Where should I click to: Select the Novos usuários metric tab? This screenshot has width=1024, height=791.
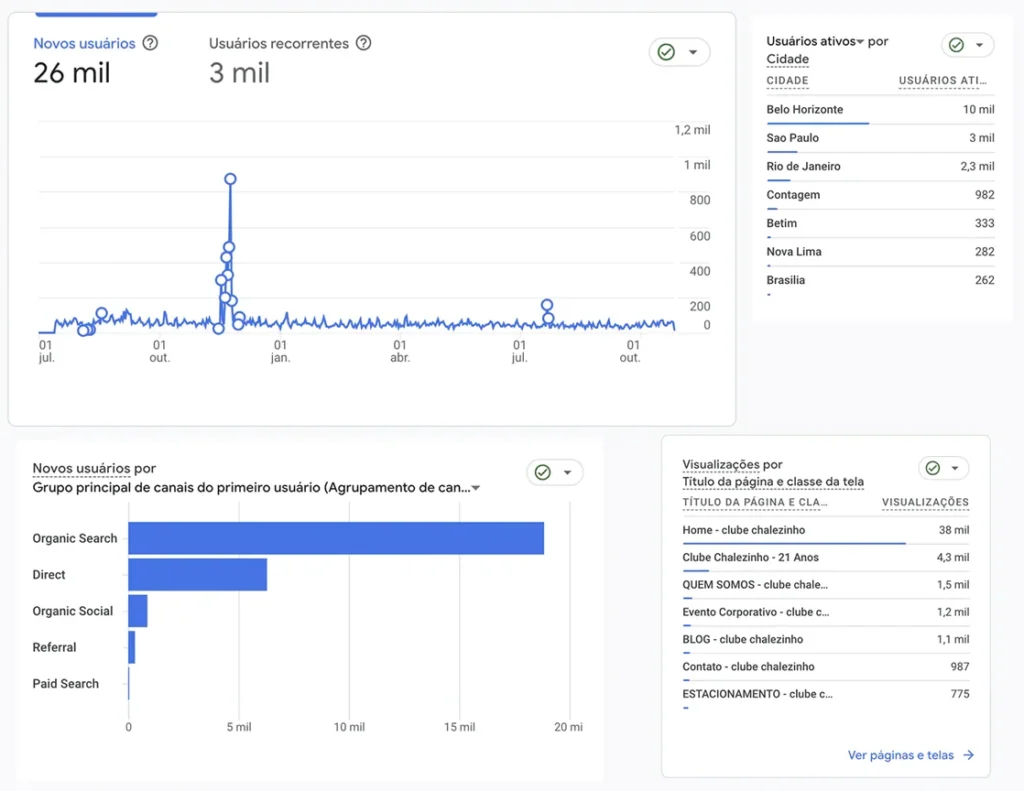[x=84, y=44]
